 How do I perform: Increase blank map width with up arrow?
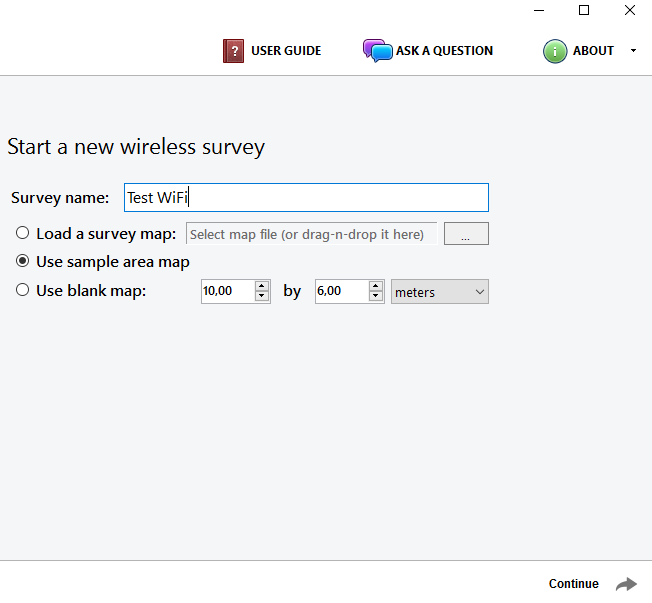click(x=262, y=286)
